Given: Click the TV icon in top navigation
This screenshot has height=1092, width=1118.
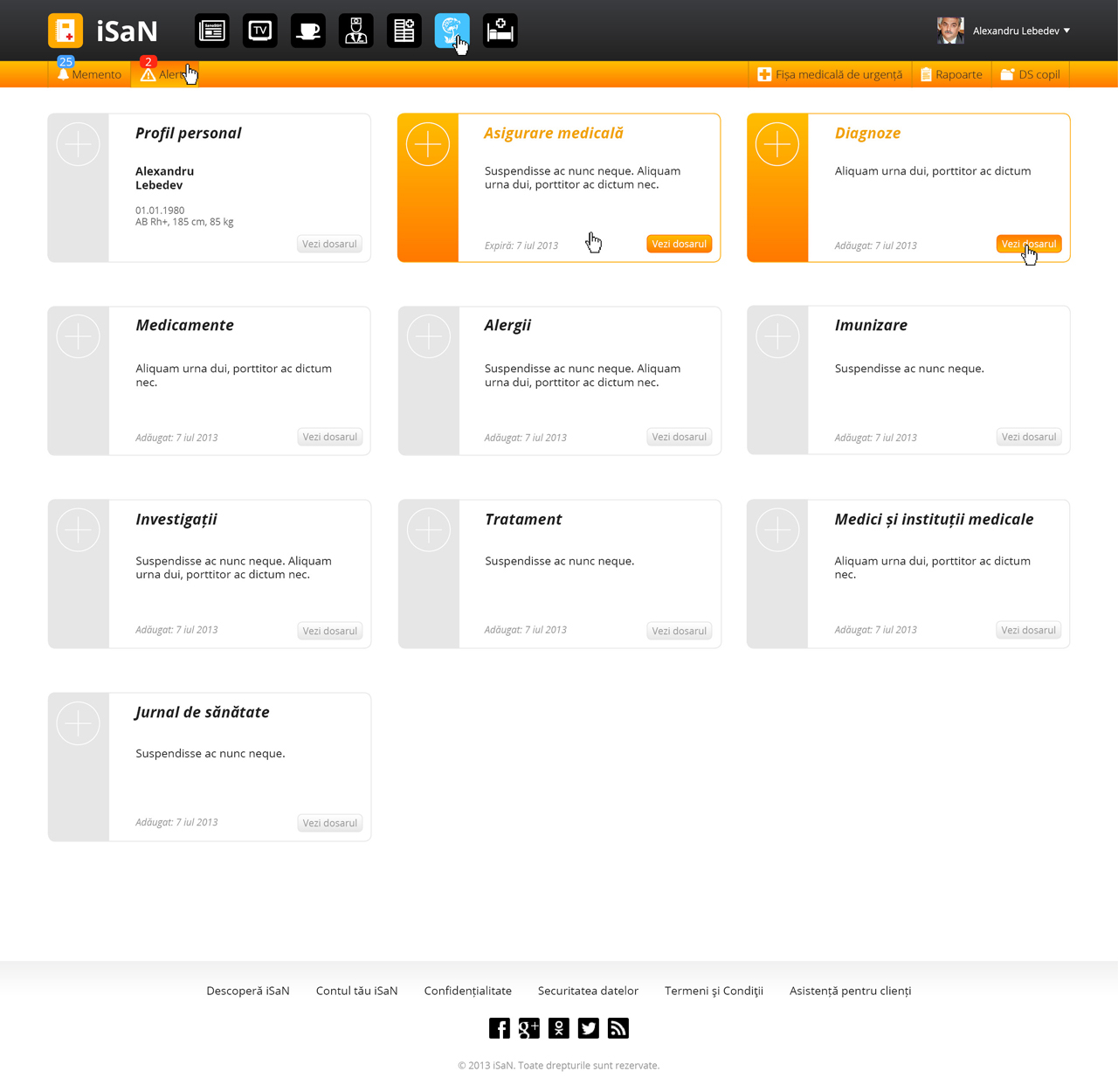Looking at the screenshot, I should pyautogui.click(x=260, y=31).
